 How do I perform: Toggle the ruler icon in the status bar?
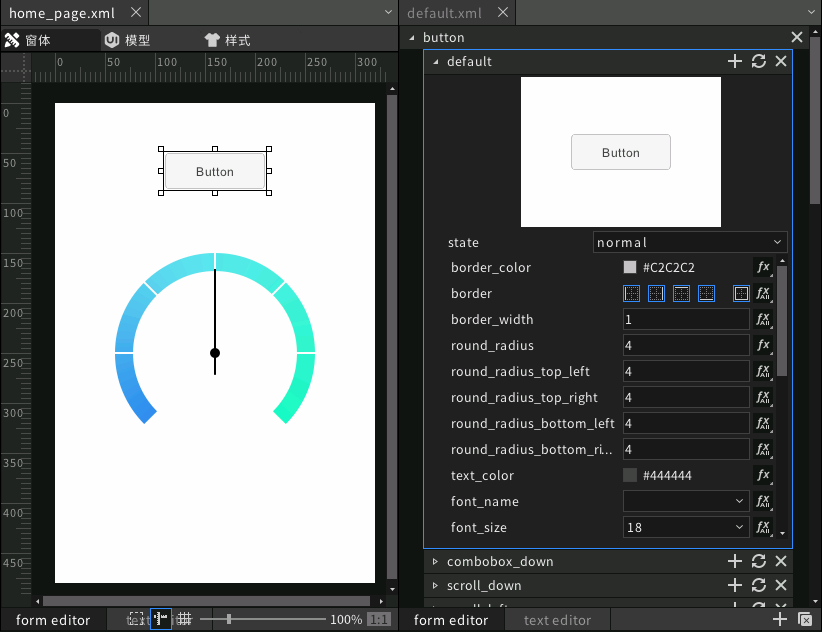tap(161, 618)
